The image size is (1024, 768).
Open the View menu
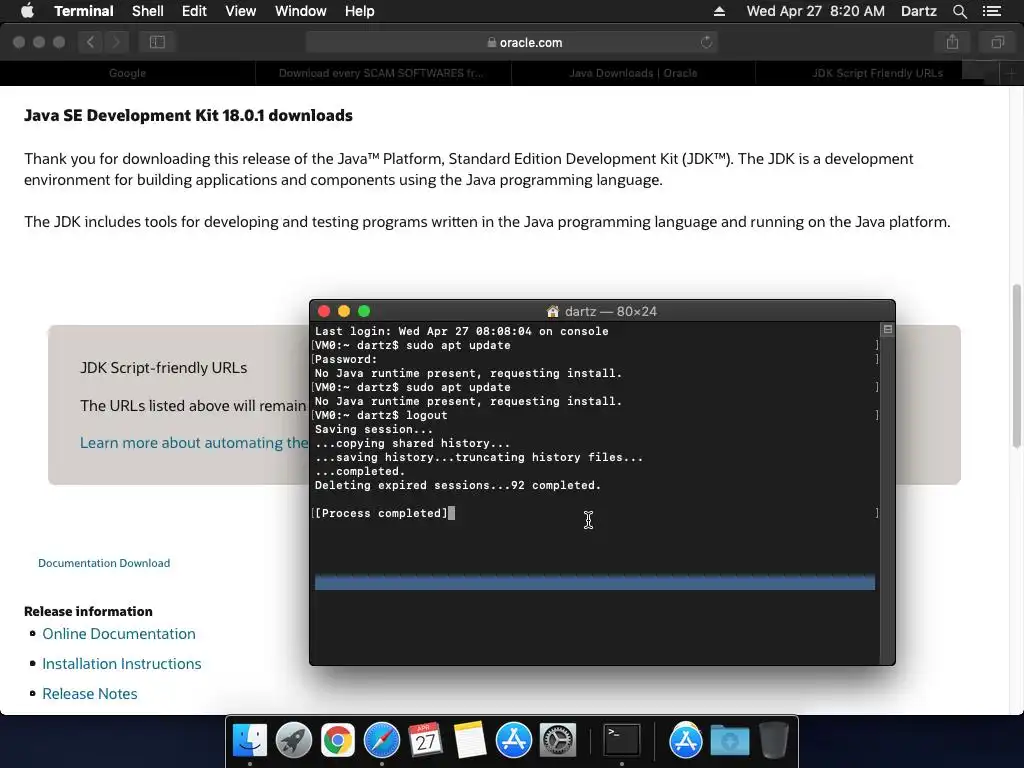(240, 11)
